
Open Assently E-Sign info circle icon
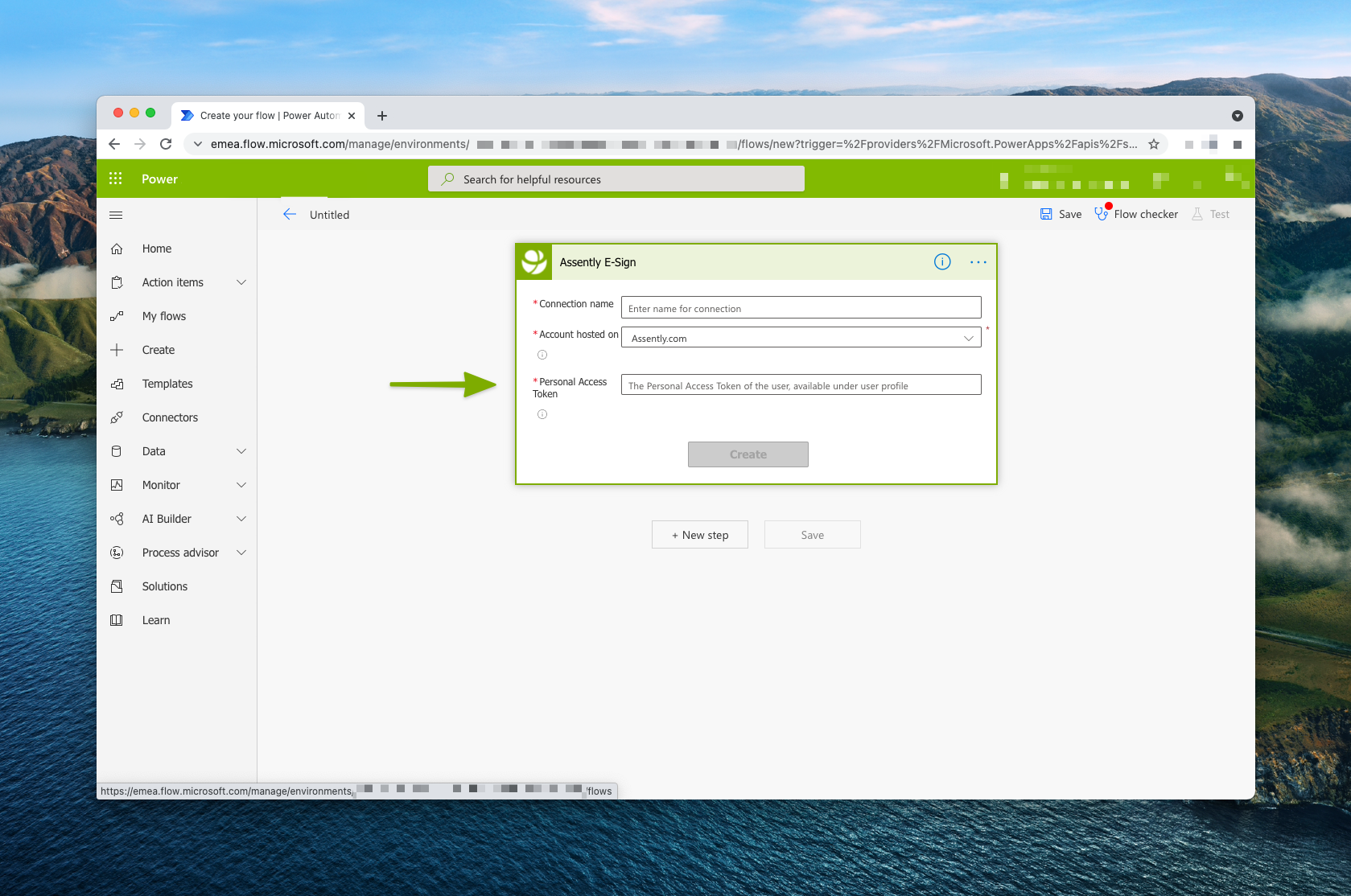(x=942, y=261)
